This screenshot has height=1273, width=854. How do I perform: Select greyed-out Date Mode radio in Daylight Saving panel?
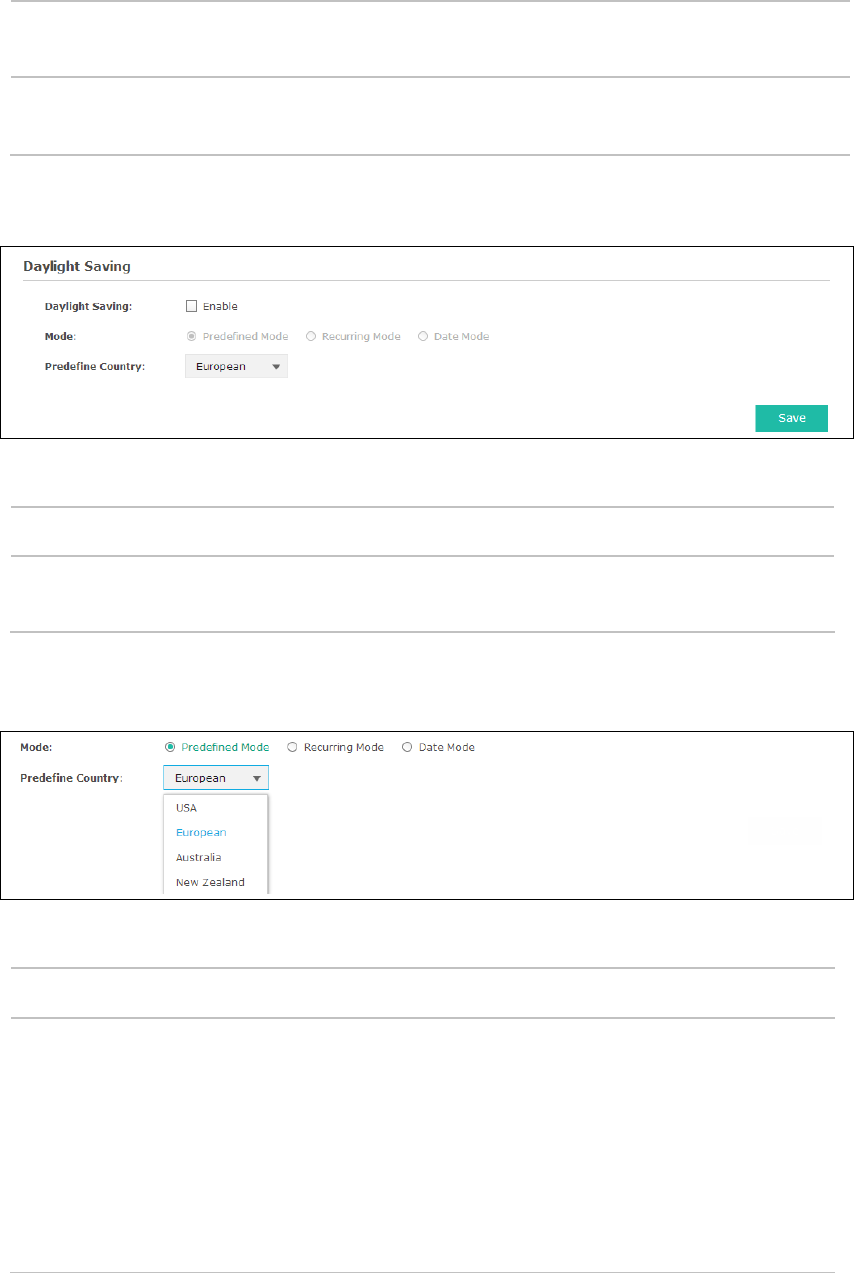[423, 337]
